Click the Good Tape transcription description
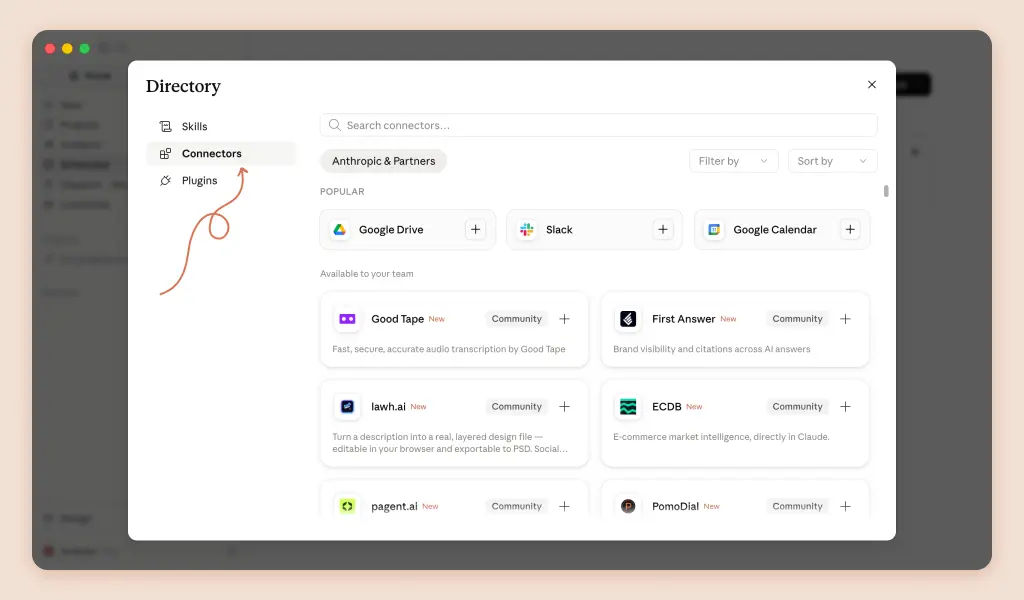Image resolution: width=1024 pixels, height=600 pixels. coord(449,349)
